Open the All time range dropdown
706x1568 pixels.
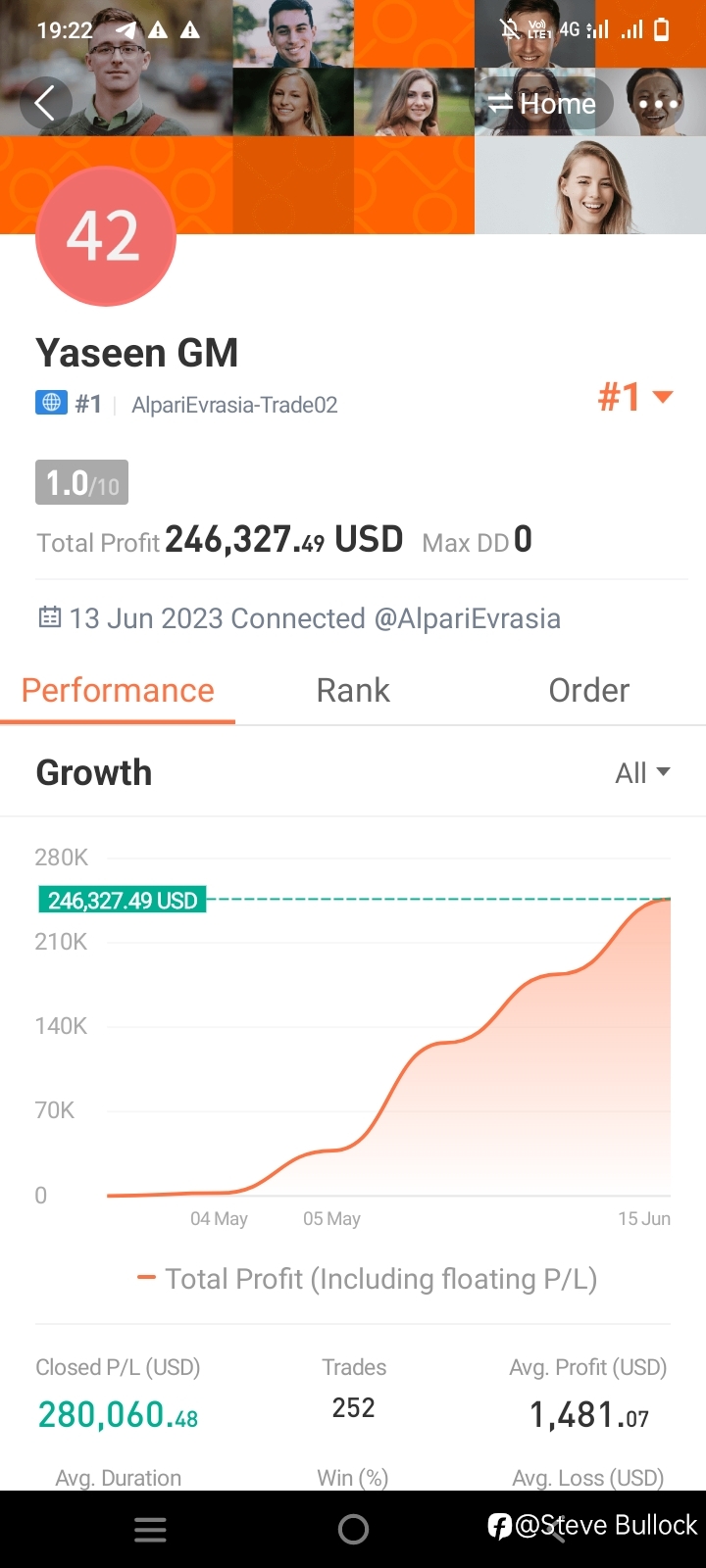point(642,773)
